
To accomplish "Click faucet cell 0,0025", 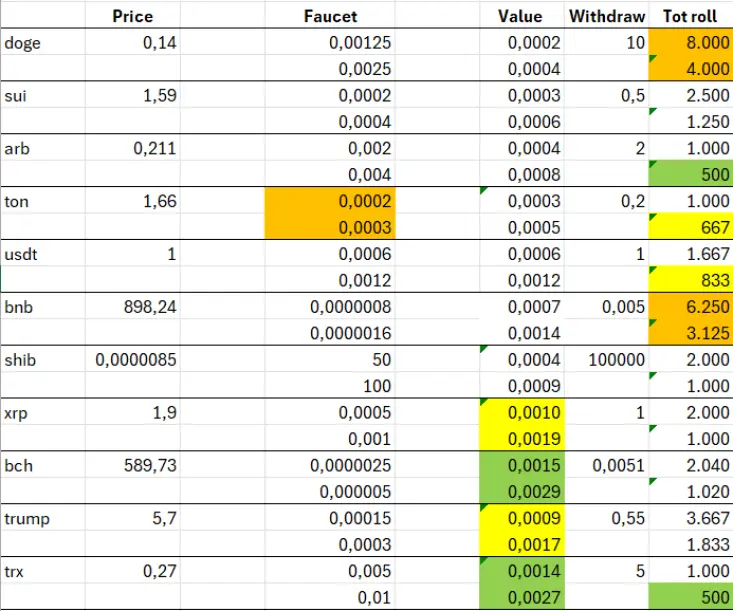I will pos(330,69).
